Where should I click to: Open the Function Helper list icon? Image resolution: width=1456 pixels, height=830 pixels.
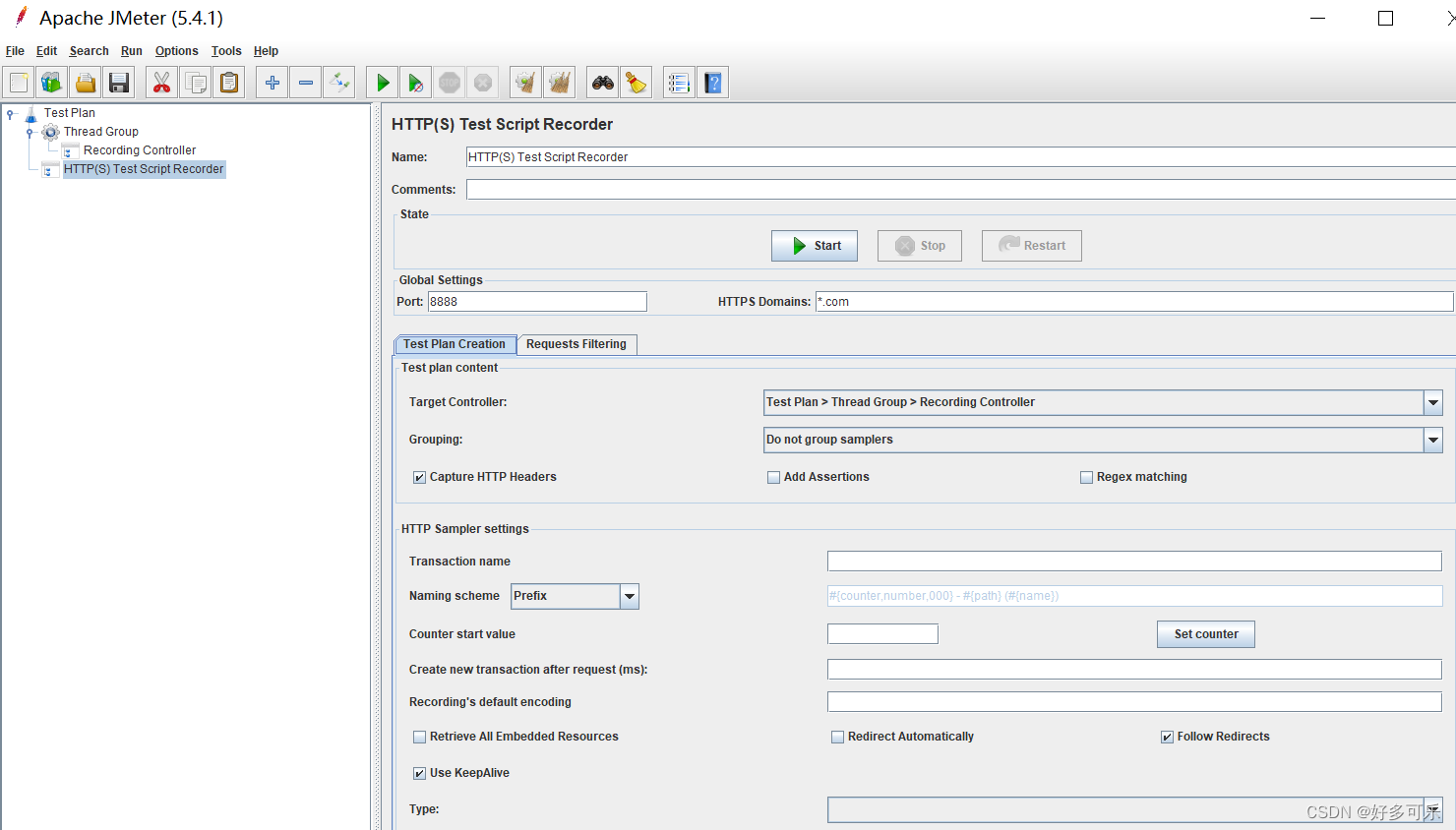[x=680, y=83]
